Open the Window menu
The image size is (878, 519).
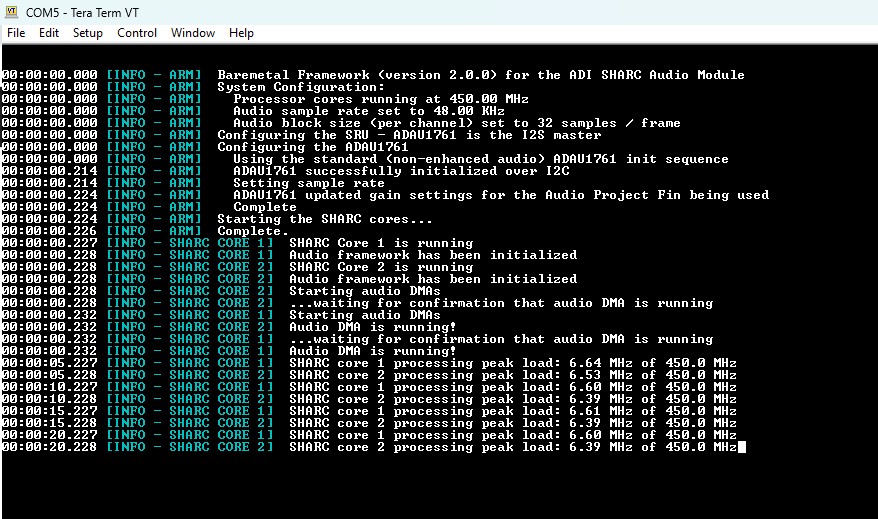(193, 33)
